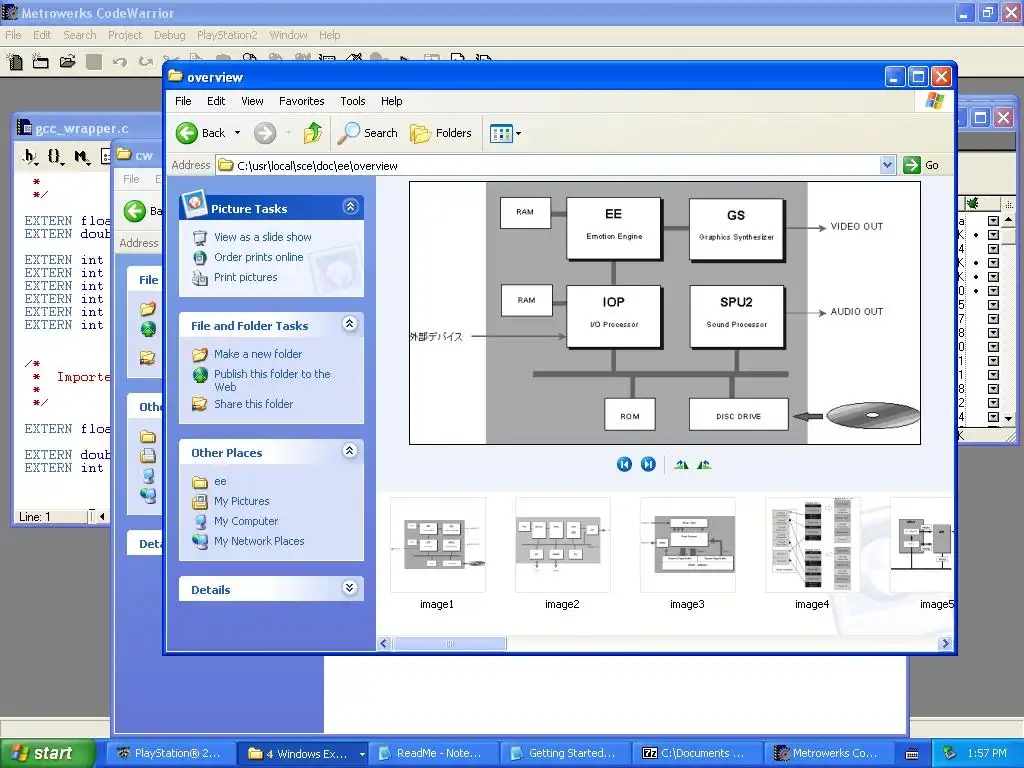
Task: Open the Tools menu in overview window
Action: 353,101
